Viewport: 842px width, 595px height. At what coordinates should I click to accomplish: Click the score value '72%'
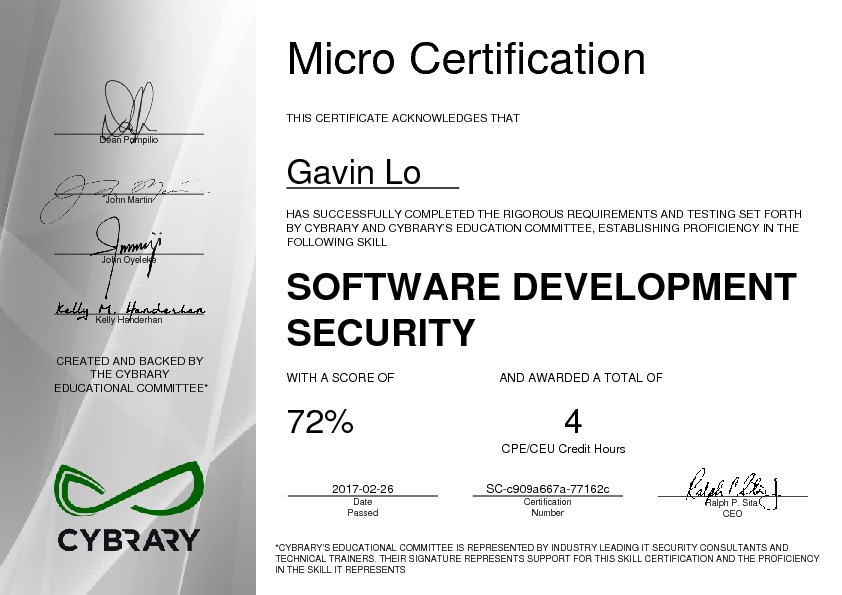(x=321, y=421)
